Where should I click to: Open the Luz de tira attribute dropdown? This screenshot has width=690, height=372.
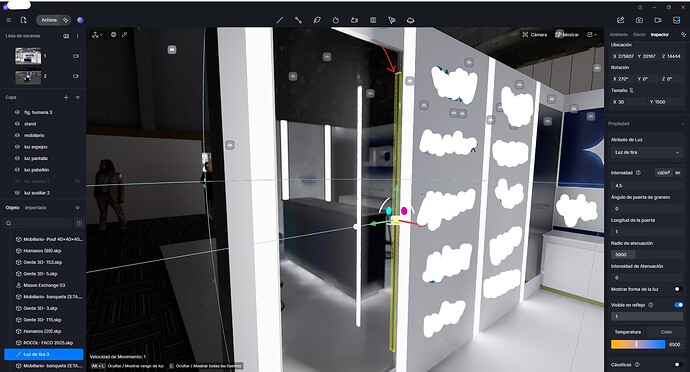(646, 152)
